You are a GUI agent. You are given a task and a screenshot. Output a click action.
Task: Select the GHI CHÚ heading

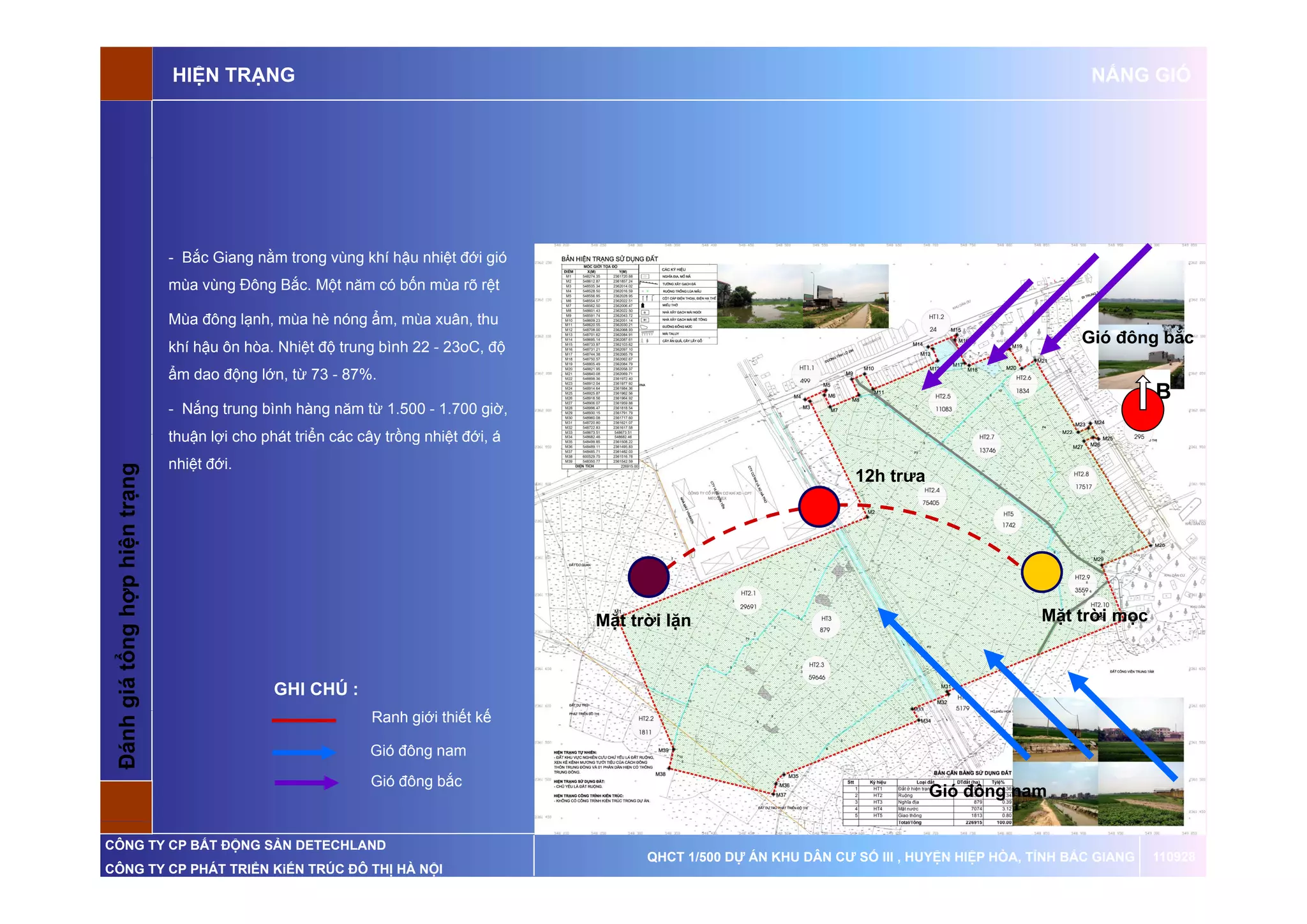tap(316, 689)
